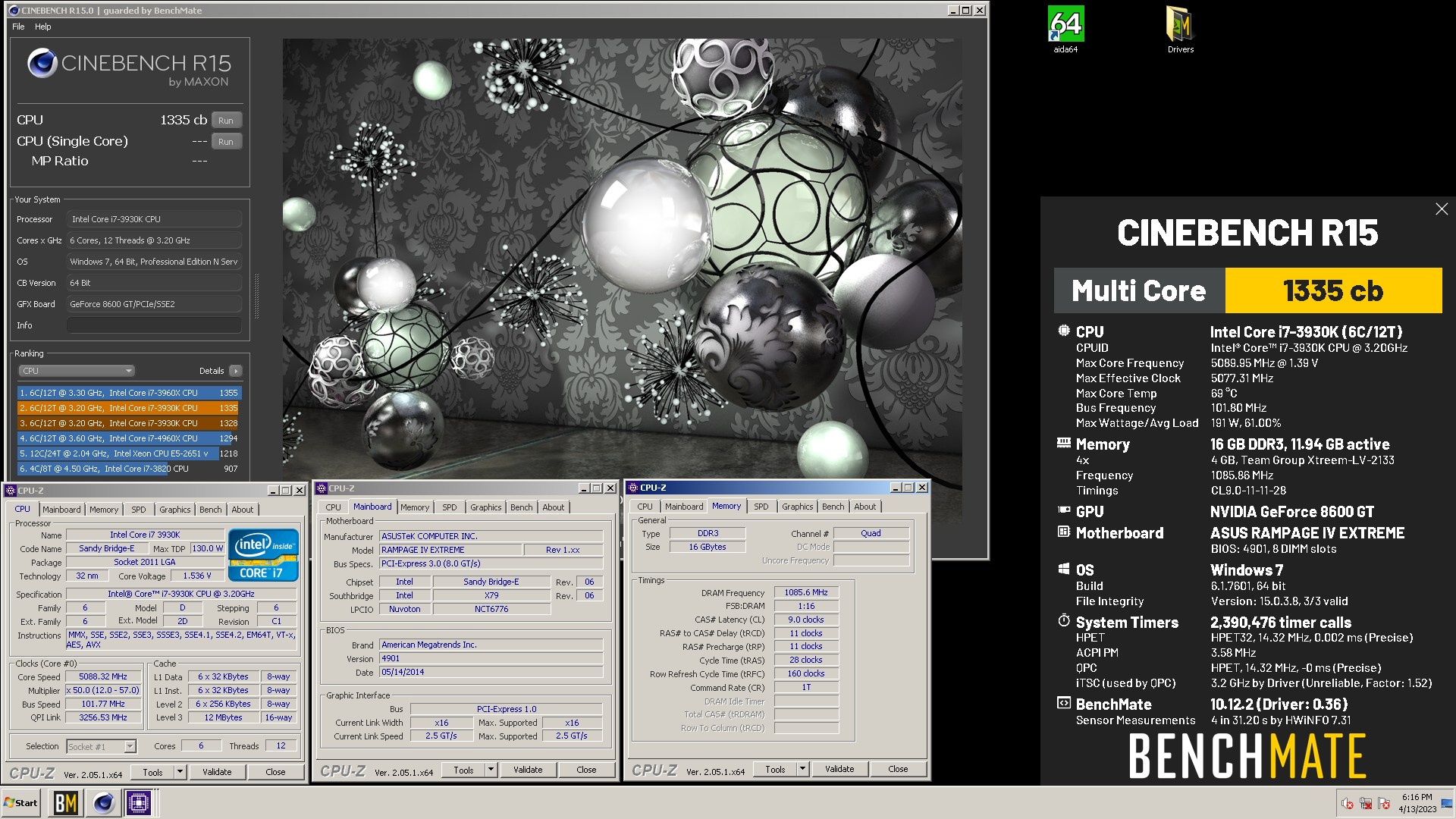Click the Cinebench taskbar icon
The image size is (1456, 819).
point(104,802)
